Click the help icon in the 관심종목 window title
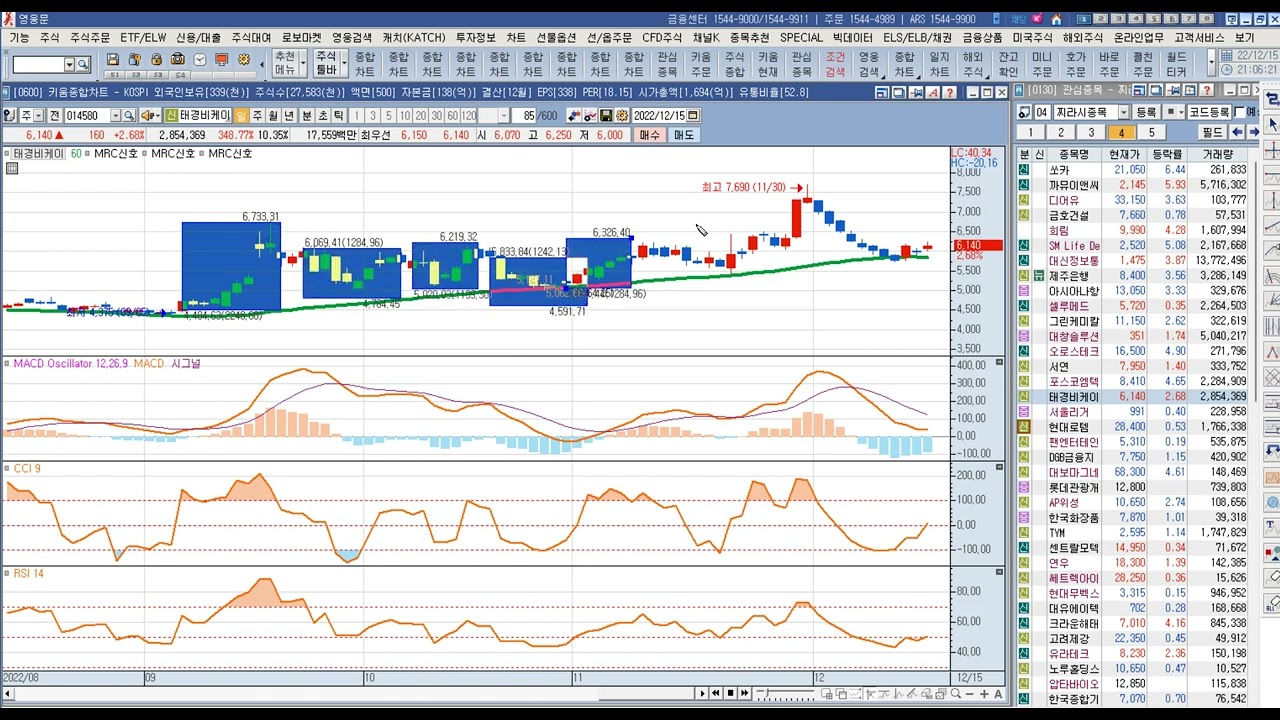 click(1206, 92)
